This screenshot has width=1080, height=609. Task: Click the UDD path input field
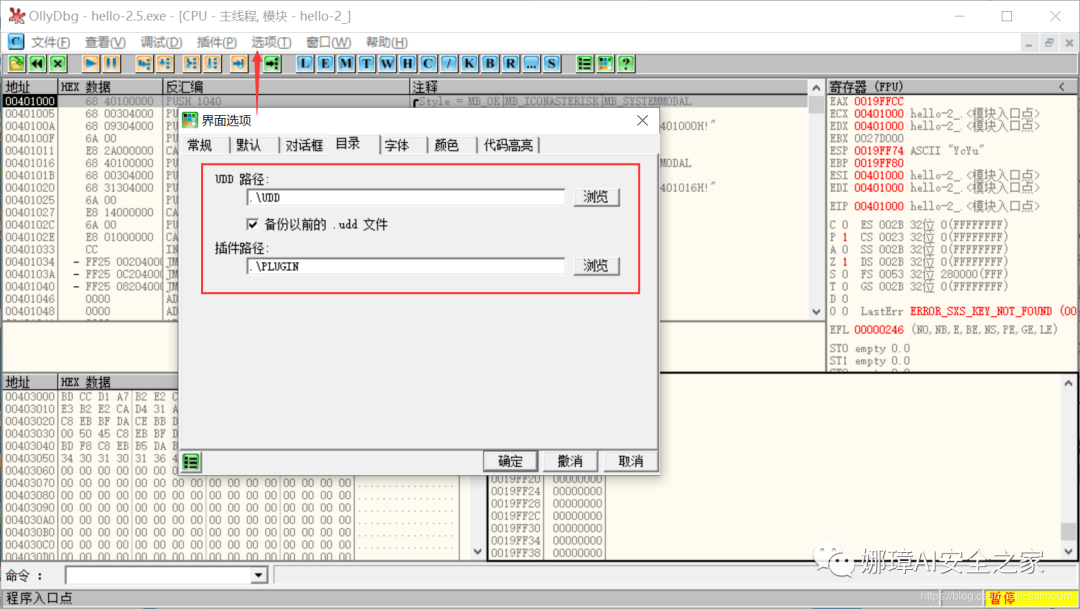click(406, 198)
